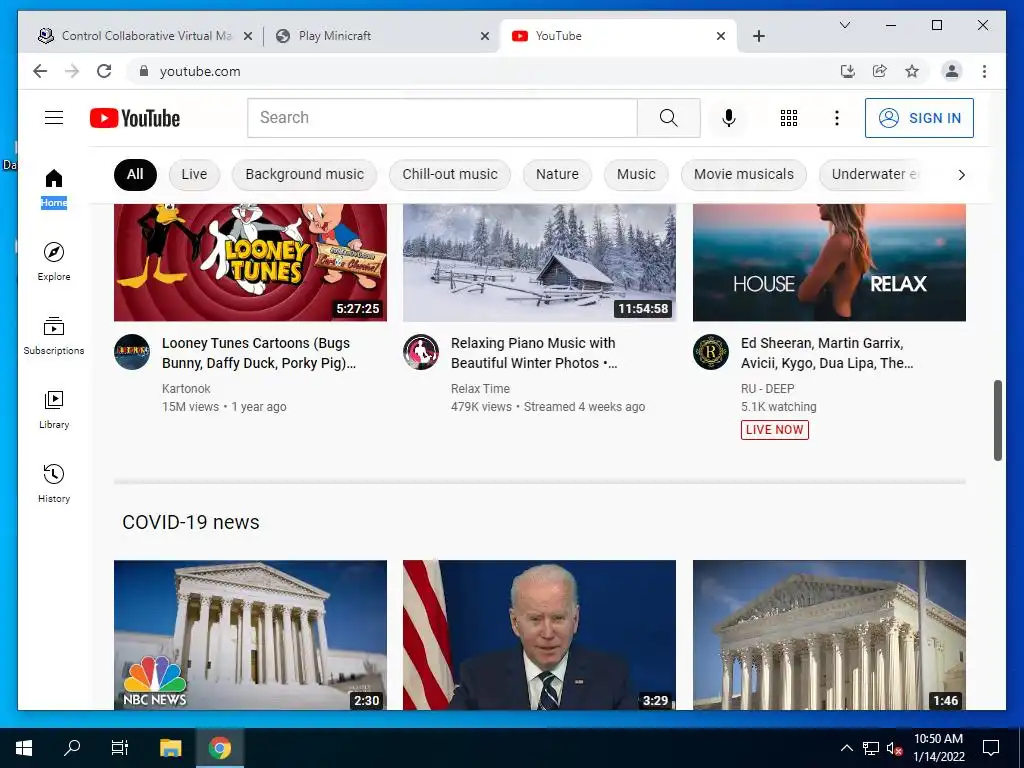Open Kartonok channel avatar

[x=132, y=352]
